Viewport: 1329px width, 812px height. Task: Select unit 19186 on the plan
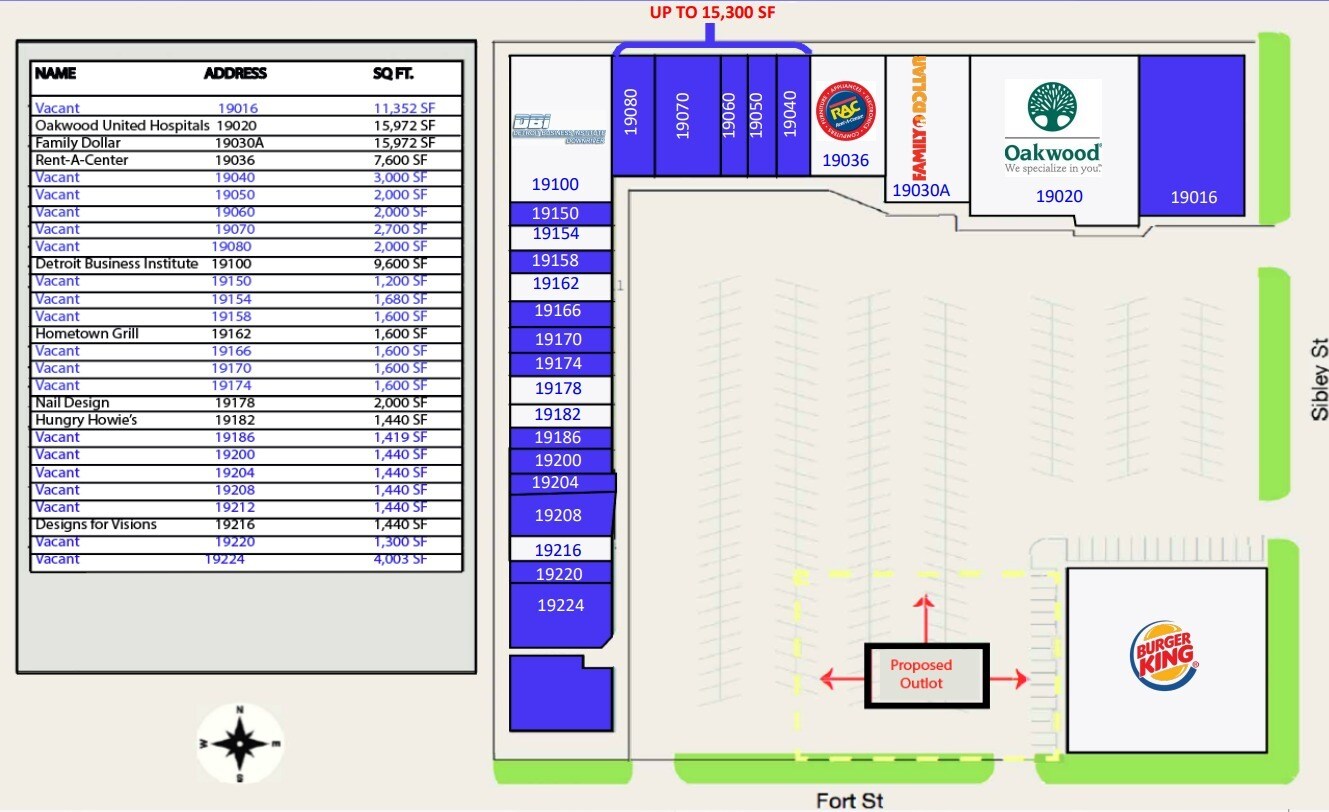(x=560, y=438)
